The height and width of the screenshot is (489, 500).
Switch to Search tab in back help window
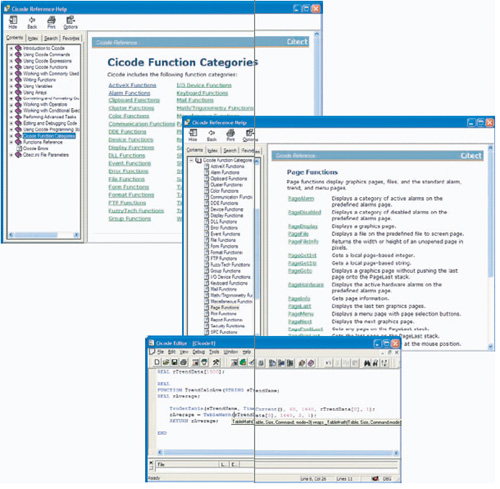pos(51,38)
